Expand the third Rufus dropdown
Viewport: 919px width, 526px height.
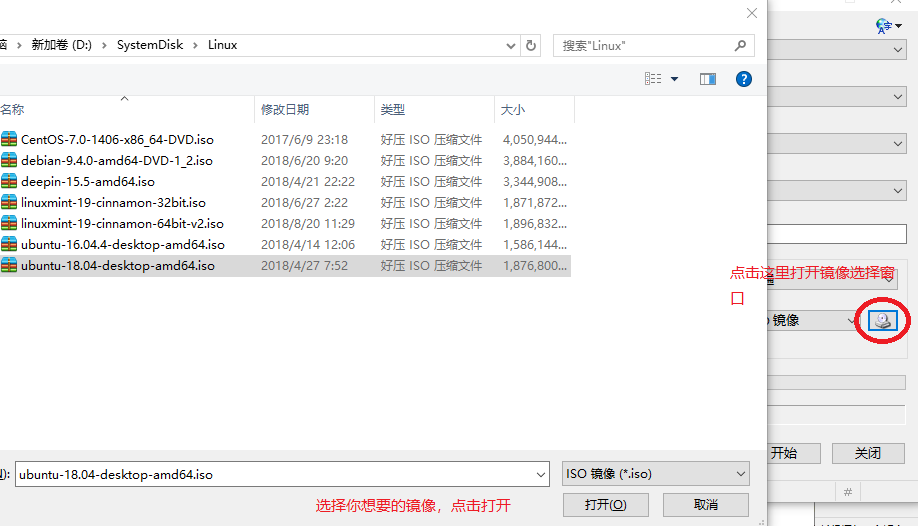(898, 144)
